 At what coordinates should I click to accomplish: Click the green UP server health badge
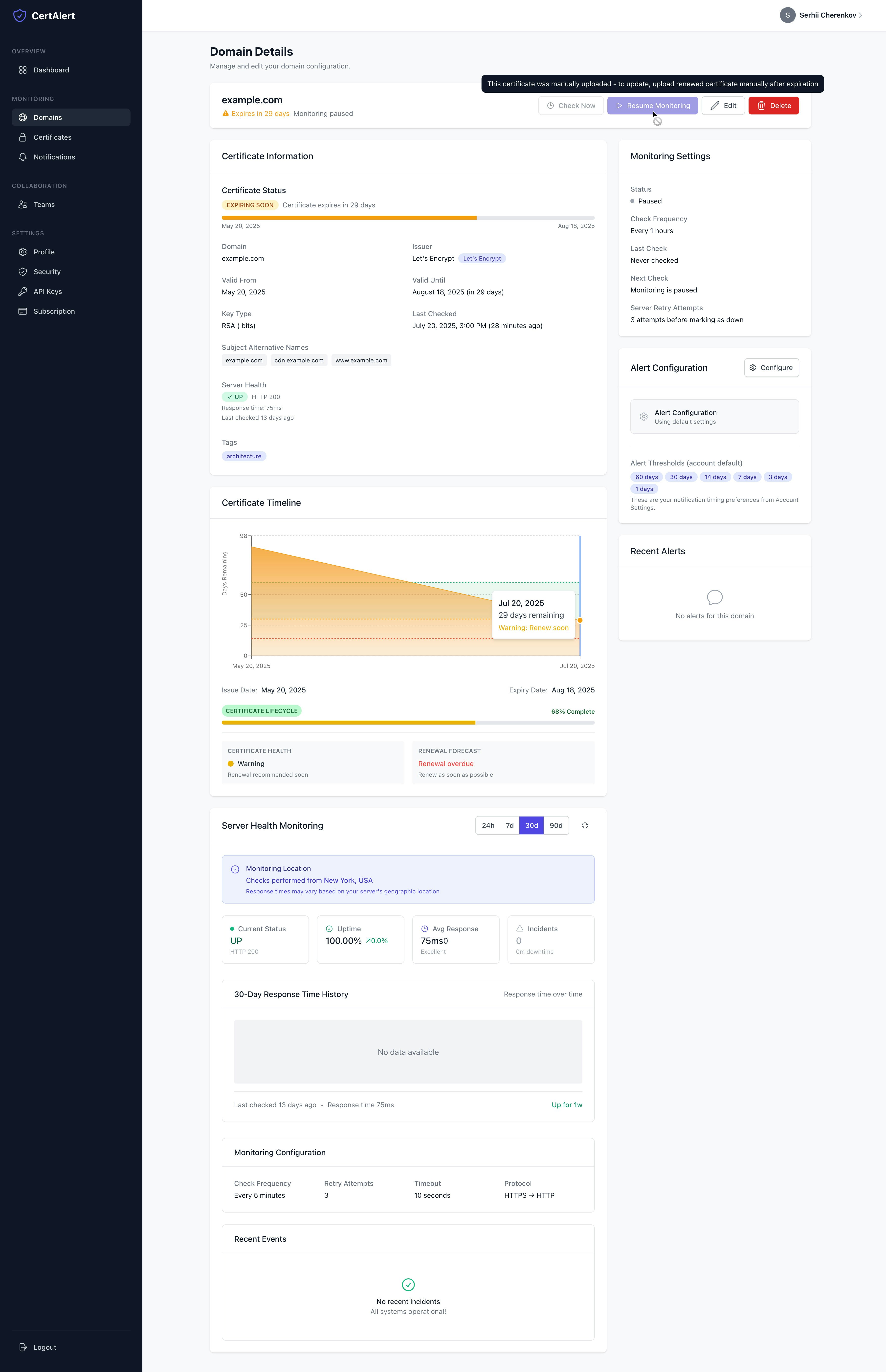click(x=235, y=397)
